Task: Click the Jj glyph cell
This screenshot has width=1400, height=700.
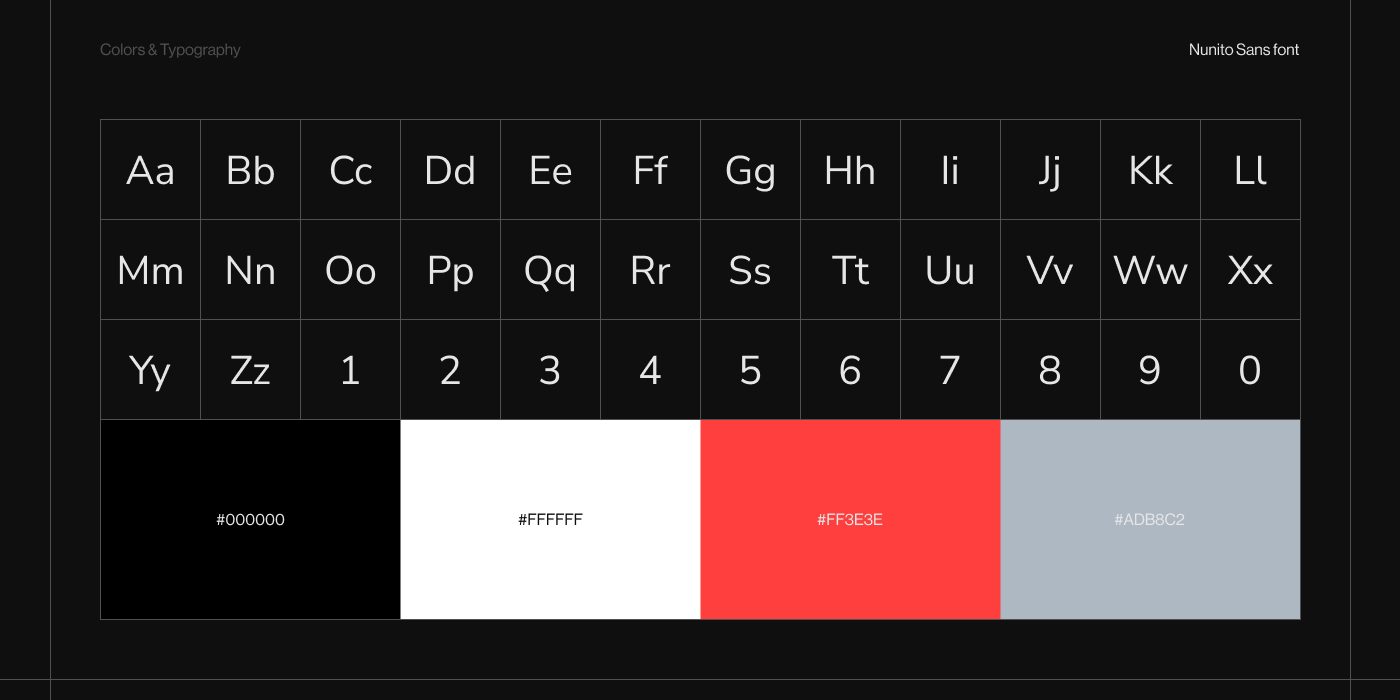Action: 1050,170
